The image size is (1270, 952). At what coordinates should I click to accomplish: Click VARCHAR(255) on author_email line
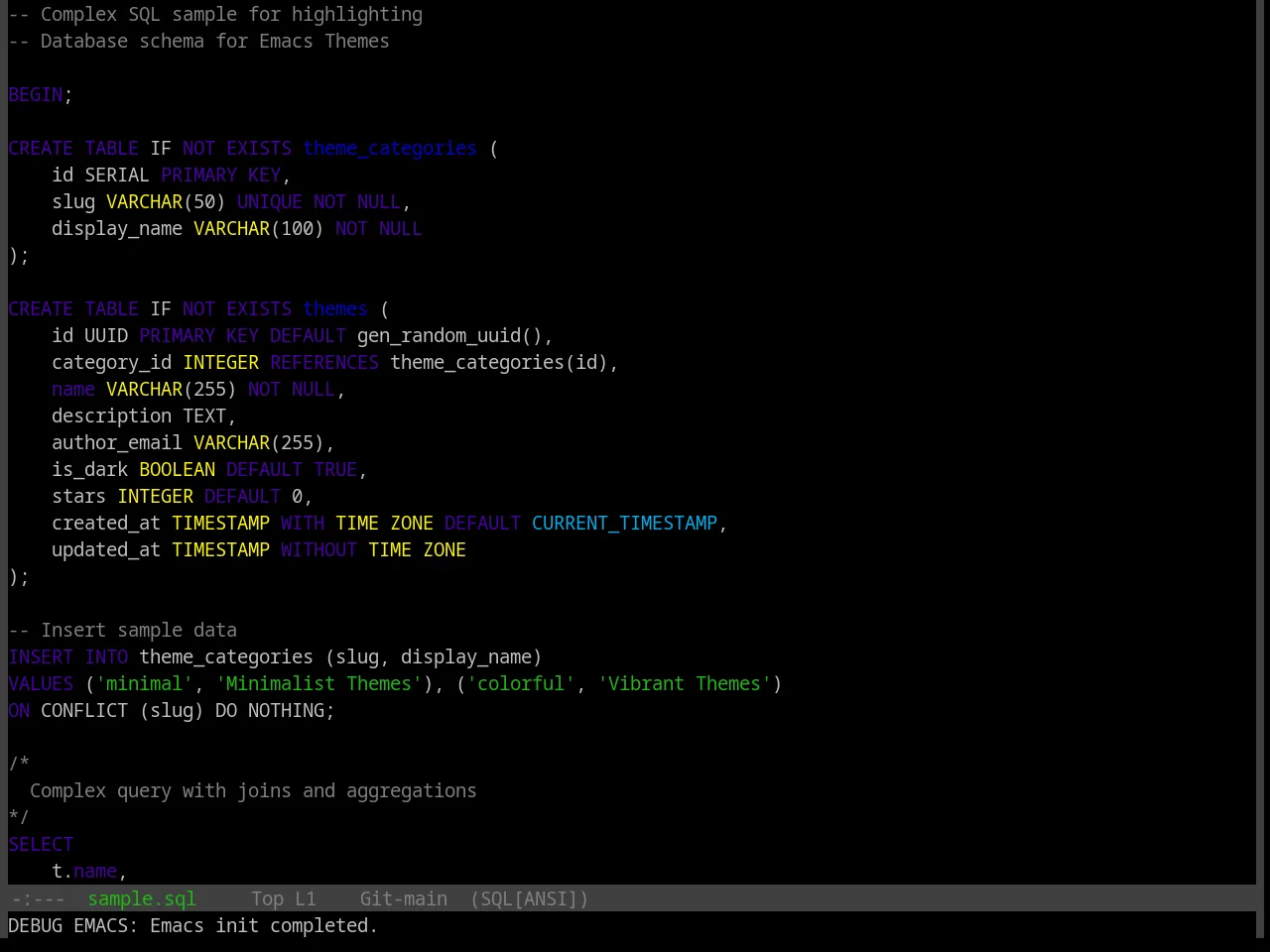pos(259,442)
